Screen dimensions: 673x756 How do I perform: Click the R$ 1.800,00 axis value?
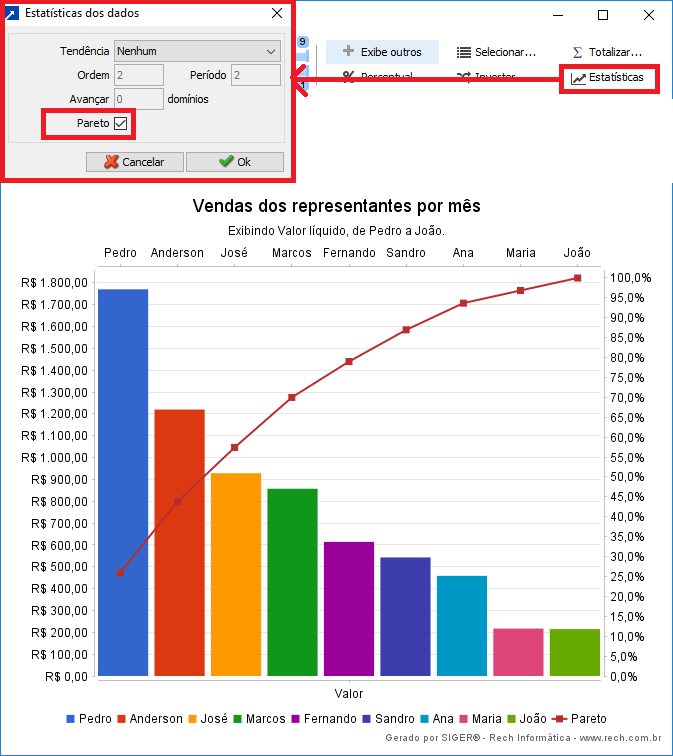54,283
